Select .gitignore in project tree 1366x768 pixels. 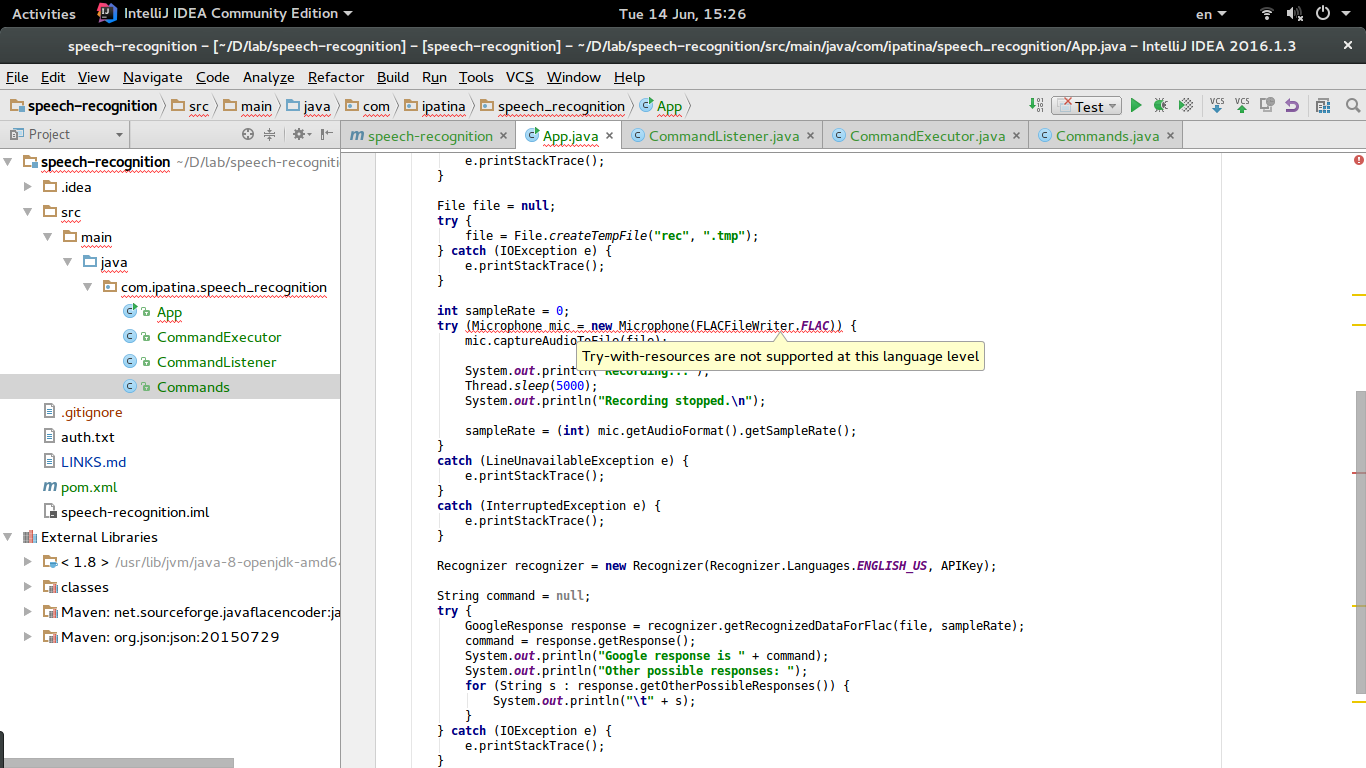click(92, 412)
